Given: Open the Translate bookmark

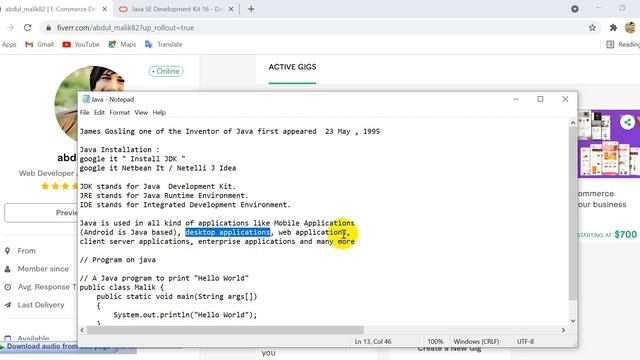Looking at the screenshot, I should (x=164, y=44).
